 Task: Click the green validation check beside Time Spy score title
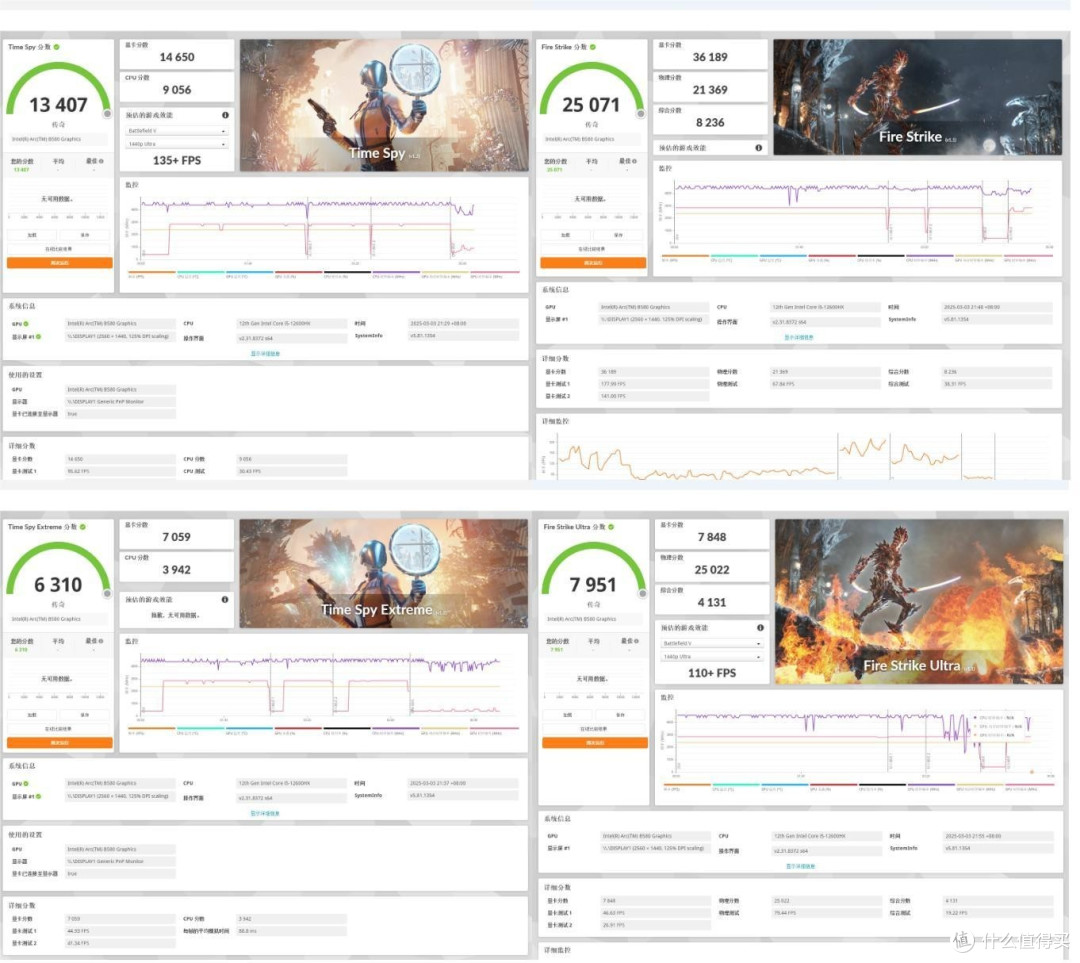pos(56,47)
